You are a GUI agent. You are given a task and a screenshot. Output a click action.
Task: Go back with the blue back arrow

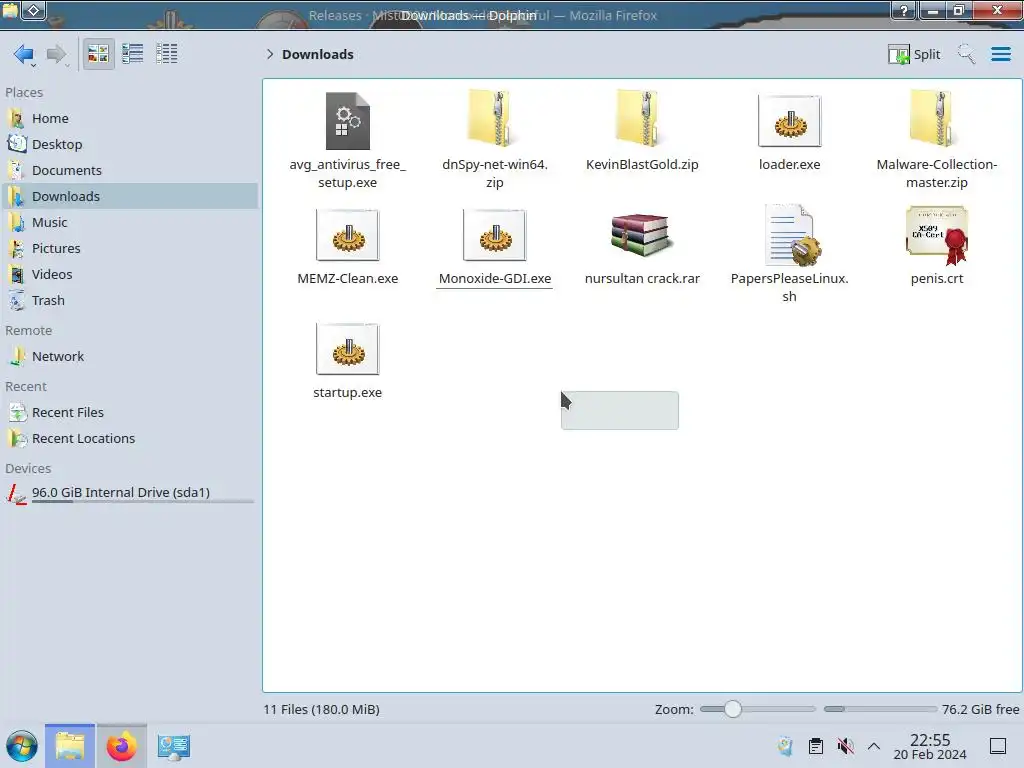point(24,54)
